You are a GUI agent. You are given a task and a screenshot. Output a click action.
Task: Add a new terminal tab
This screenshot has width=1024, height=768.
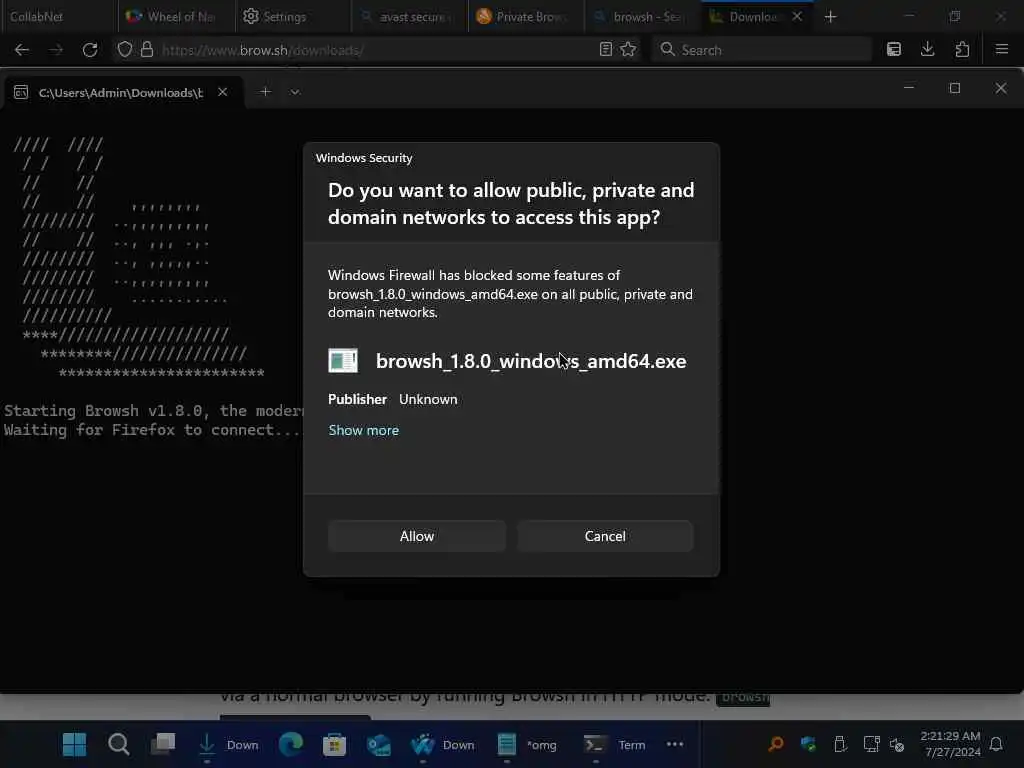point(265,92)
